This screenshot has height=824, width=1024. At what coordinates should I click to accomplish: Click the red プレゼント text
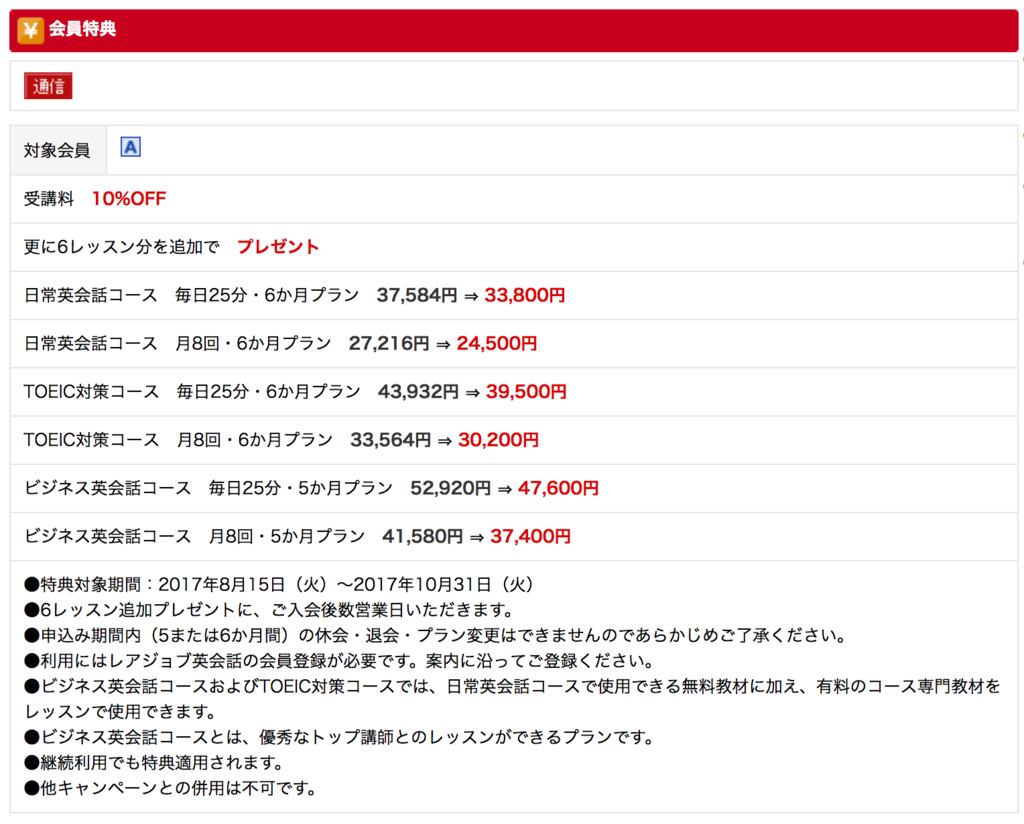click(x=278, y=247)
